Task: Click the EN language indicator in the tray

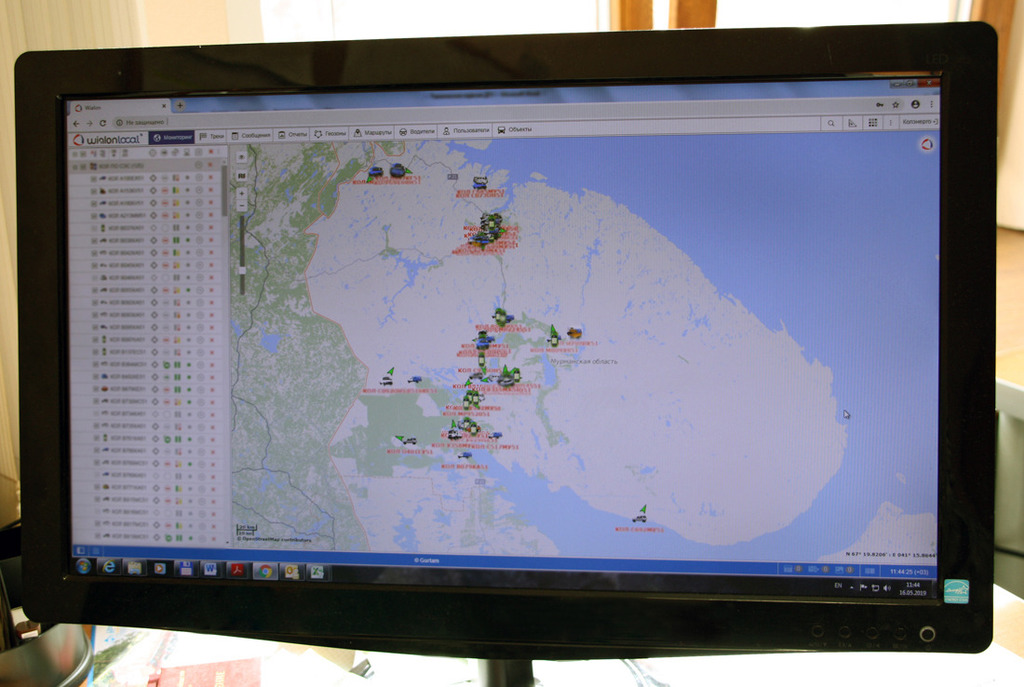Action: [838, 586]
